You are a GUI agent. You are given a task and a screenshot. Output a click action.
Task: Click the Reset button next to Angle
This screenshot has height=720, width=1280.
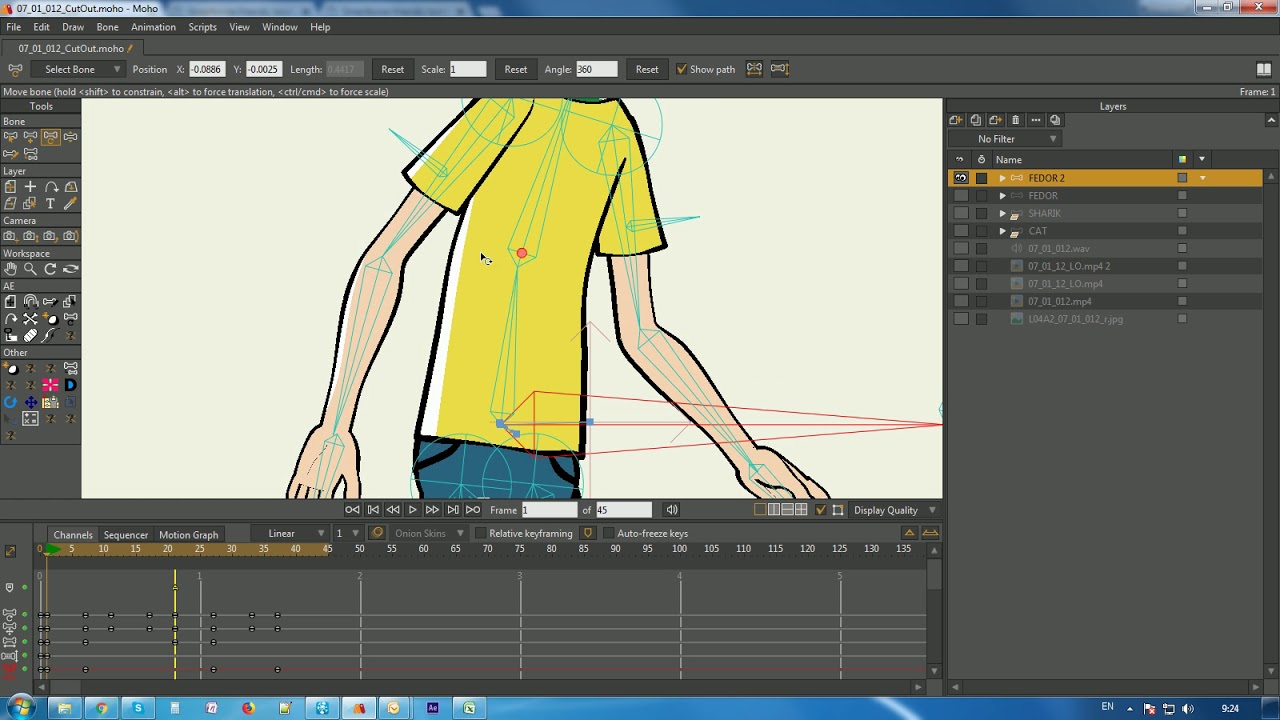point(647,70)
